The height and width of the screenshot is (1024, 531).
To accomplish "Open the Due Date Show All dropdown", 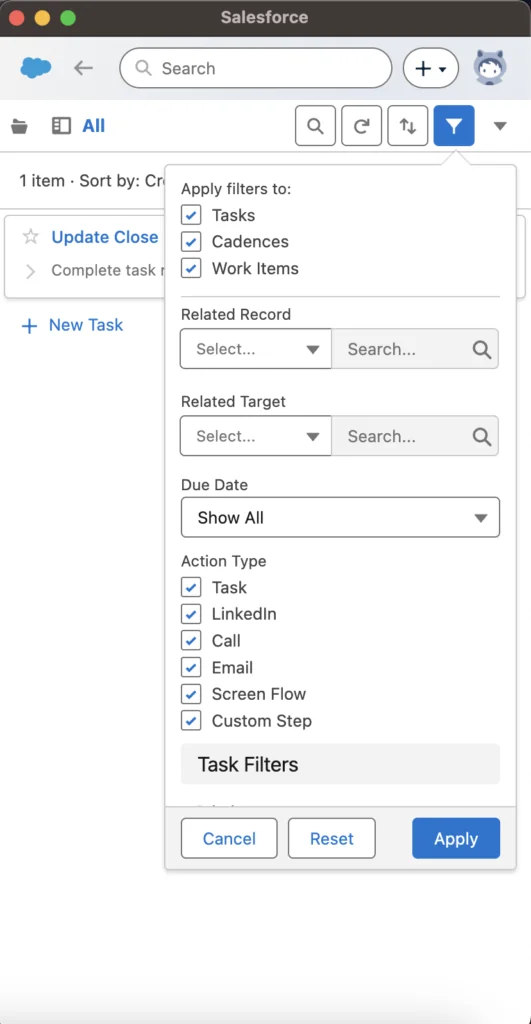I will (x=340, y=517).
